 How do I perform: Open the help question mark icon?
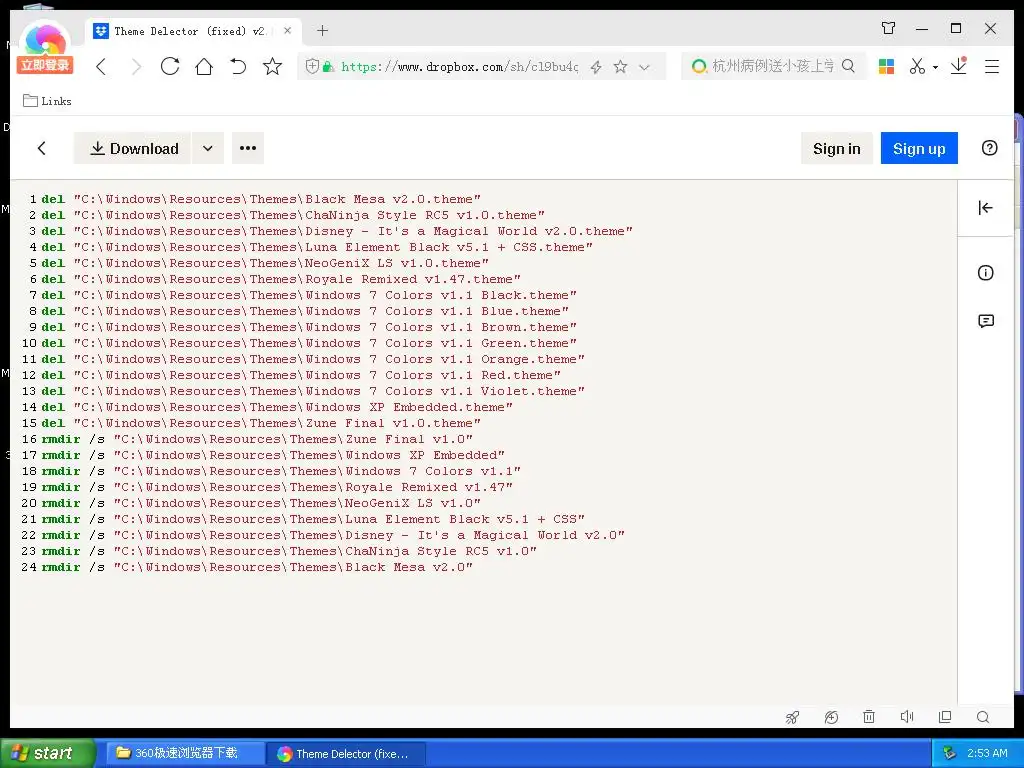(x=989, y=148)
